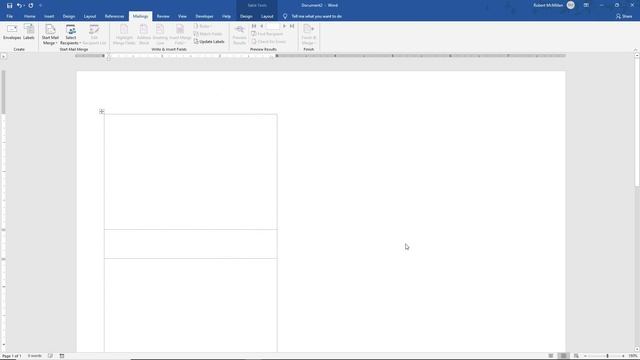Select the Mailings tab
This screenshot has height=360, width=640.
tap(140, 16)
